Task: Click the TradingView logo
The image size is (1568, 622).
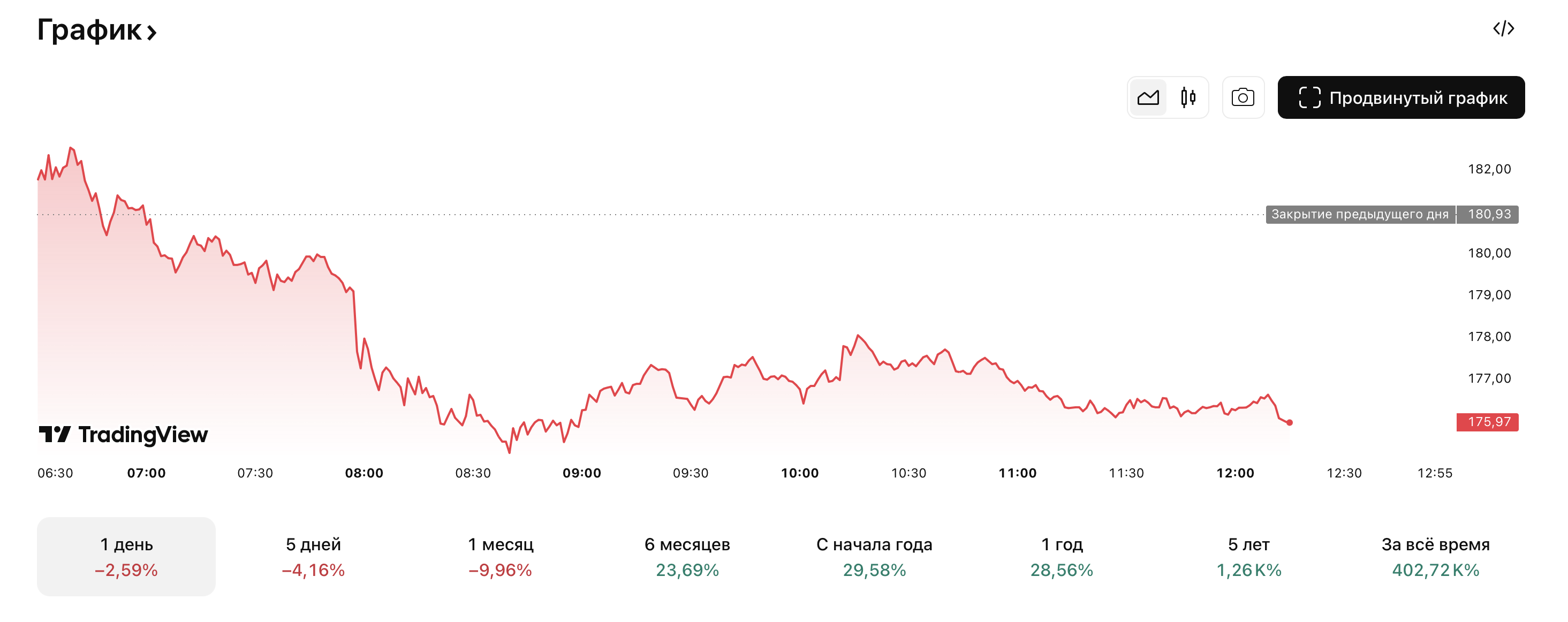Action: [x=124, y=435]
